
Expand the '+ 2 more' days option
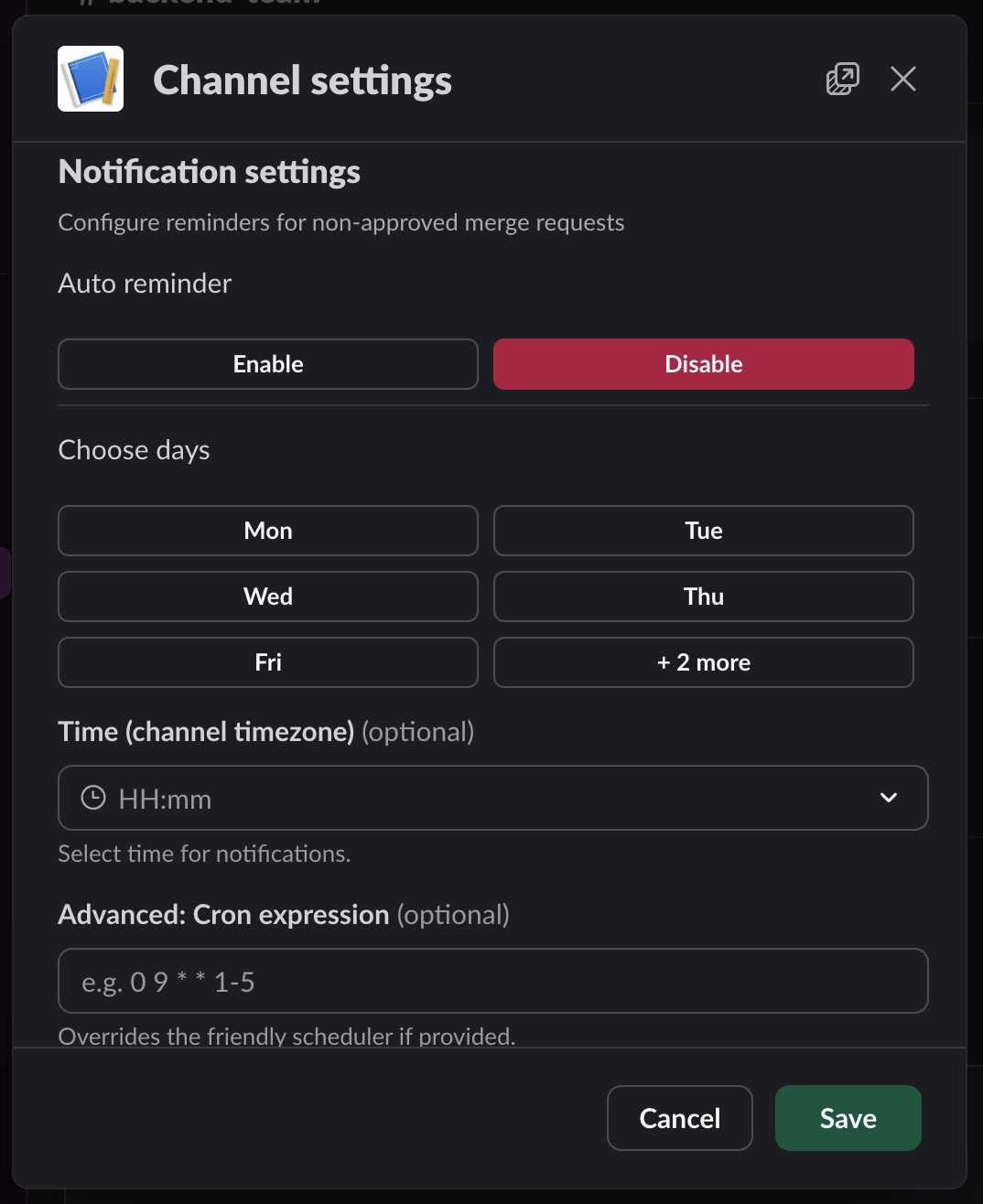[x=703, y=662]
